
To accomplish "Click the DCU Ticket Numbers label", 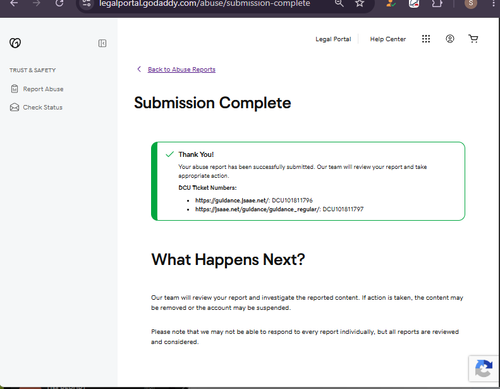I will pos(207,188).
